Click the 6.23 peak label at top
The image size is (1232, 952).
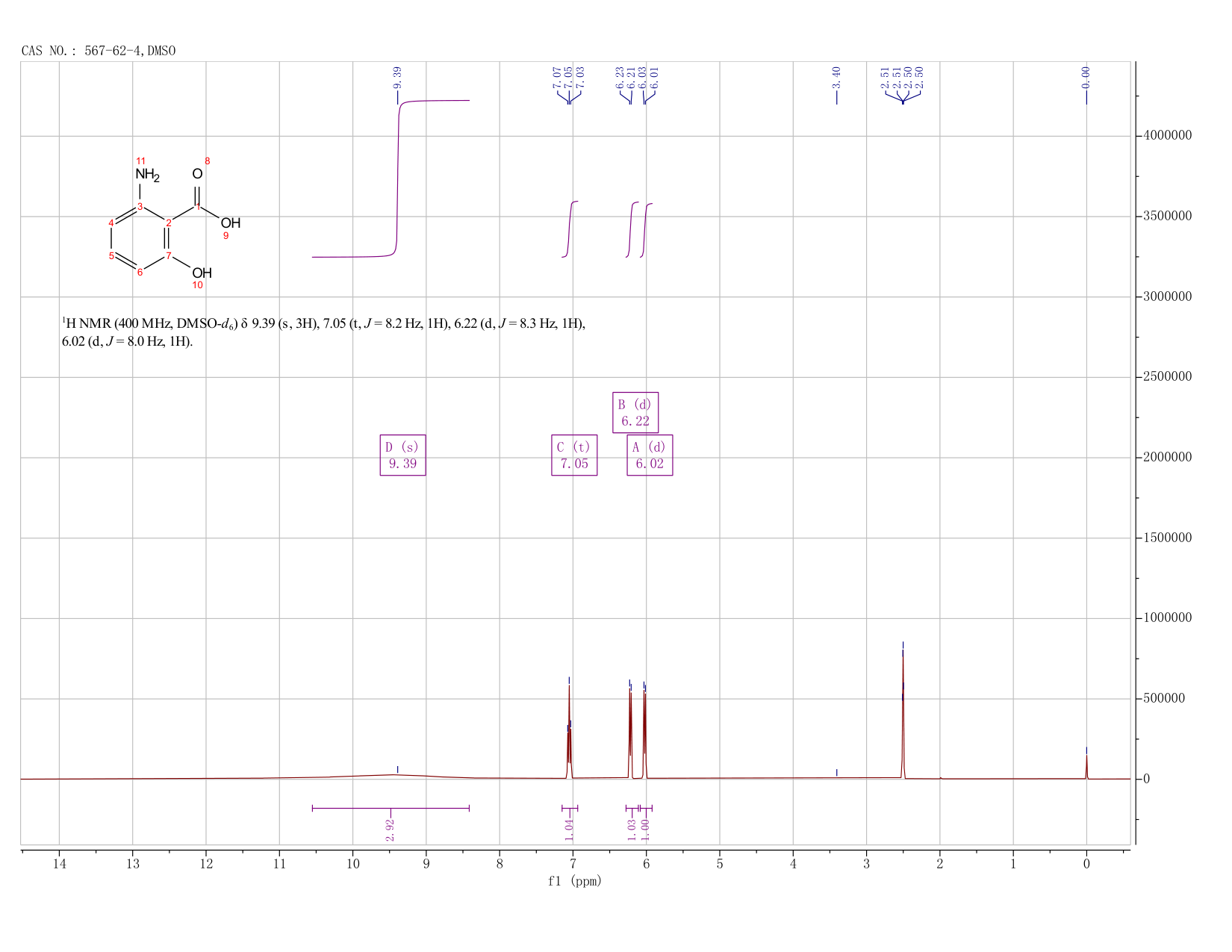(620, 78)
